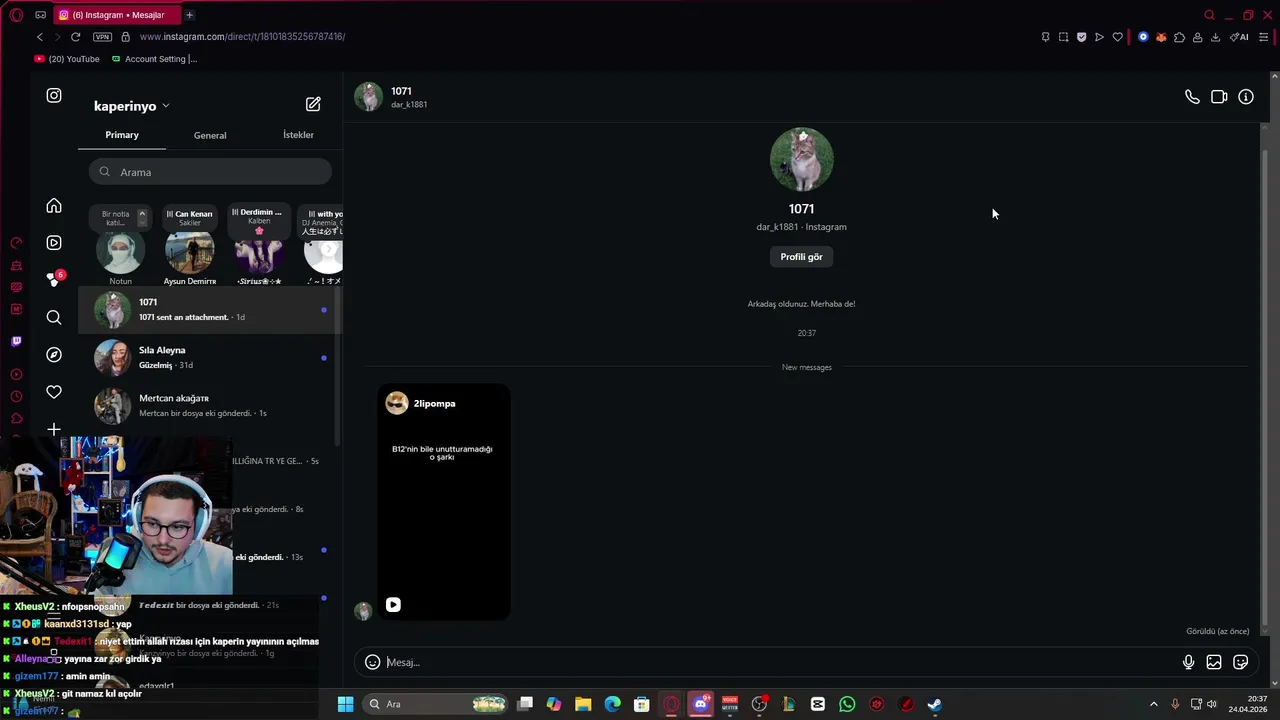Screen dimensions: 1280x720
Task: Collapse the note bubble chevron on own story
Action: click(x=142, y=214)
